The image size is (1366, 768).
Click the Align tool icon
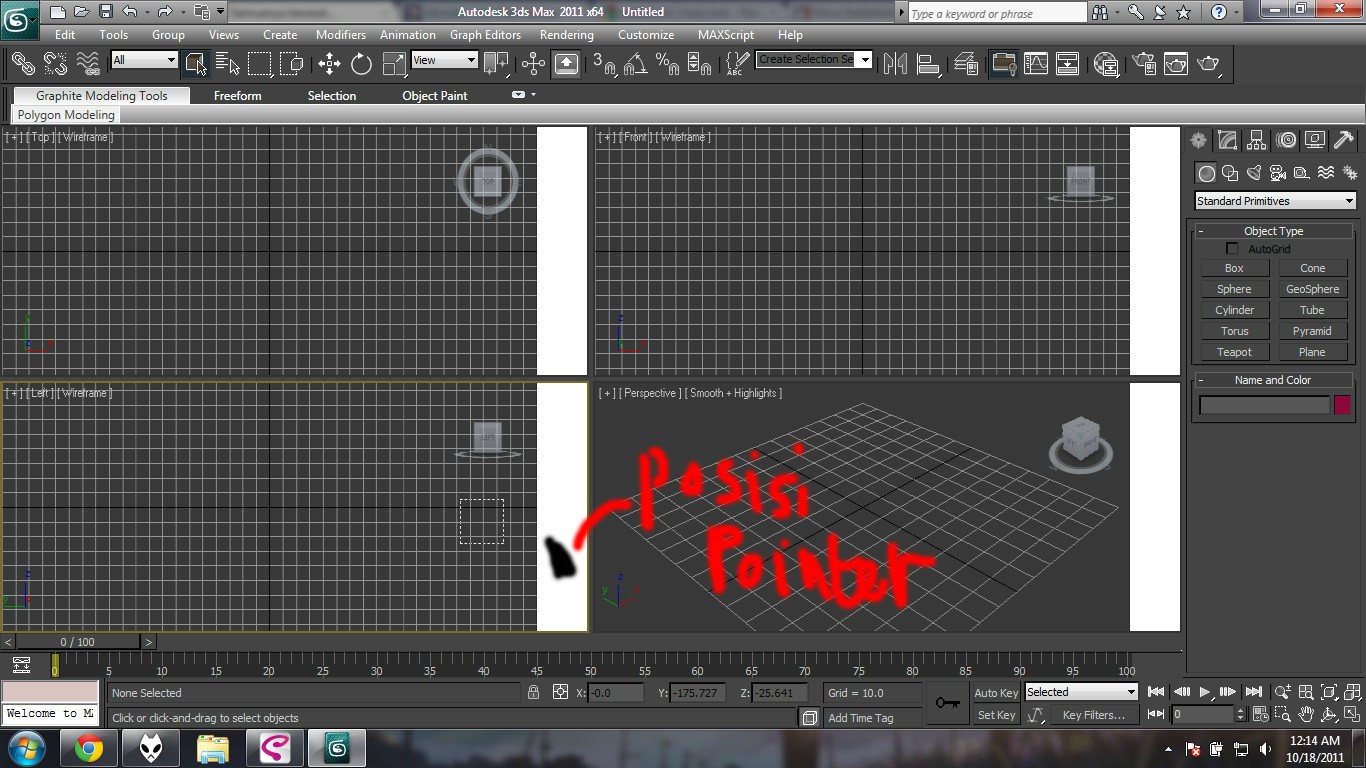[928, 64]
